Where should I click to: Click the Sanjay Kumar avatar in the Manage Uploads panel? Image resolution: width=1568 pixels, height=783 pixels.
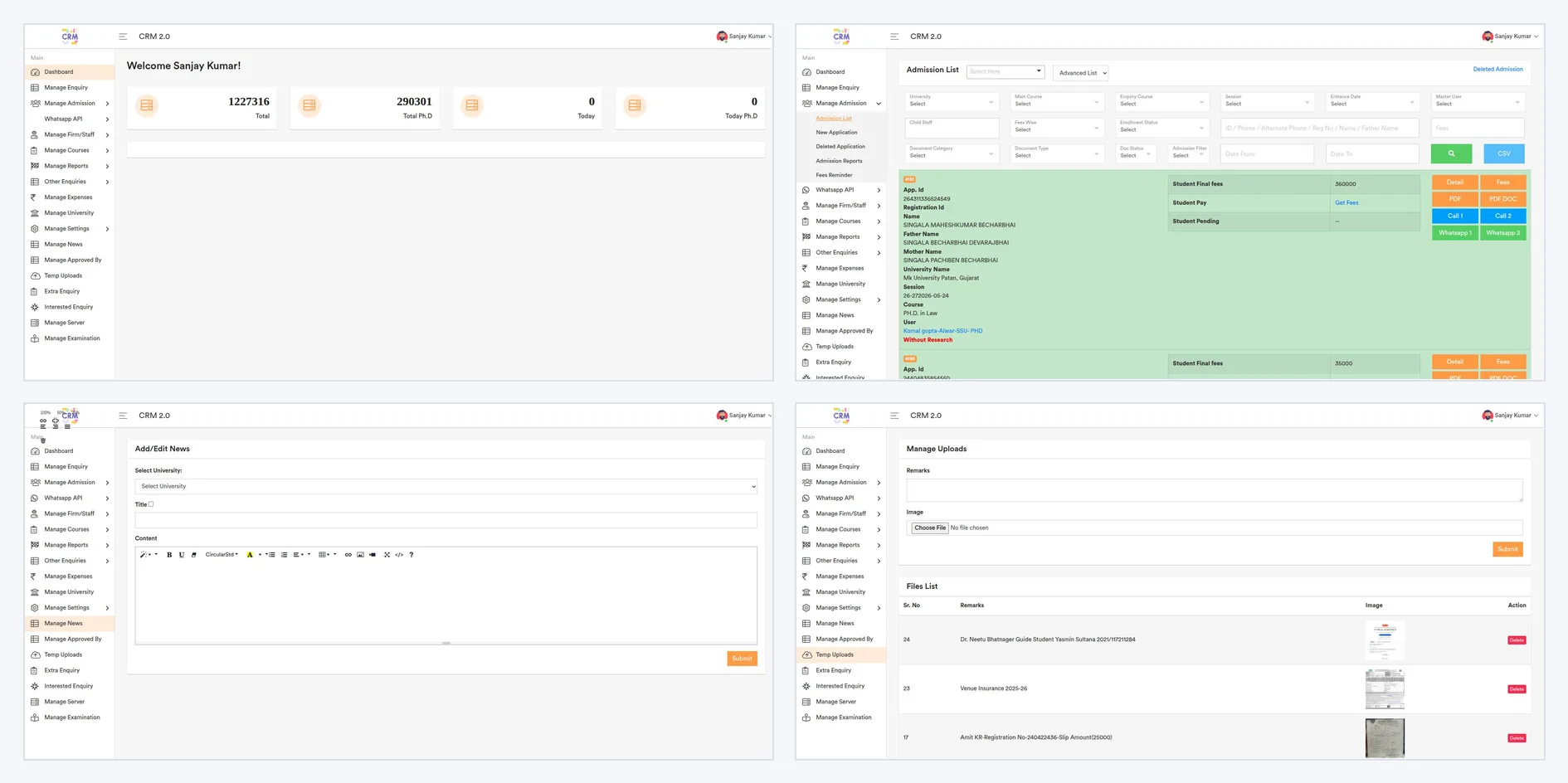tap(1488, 416)
